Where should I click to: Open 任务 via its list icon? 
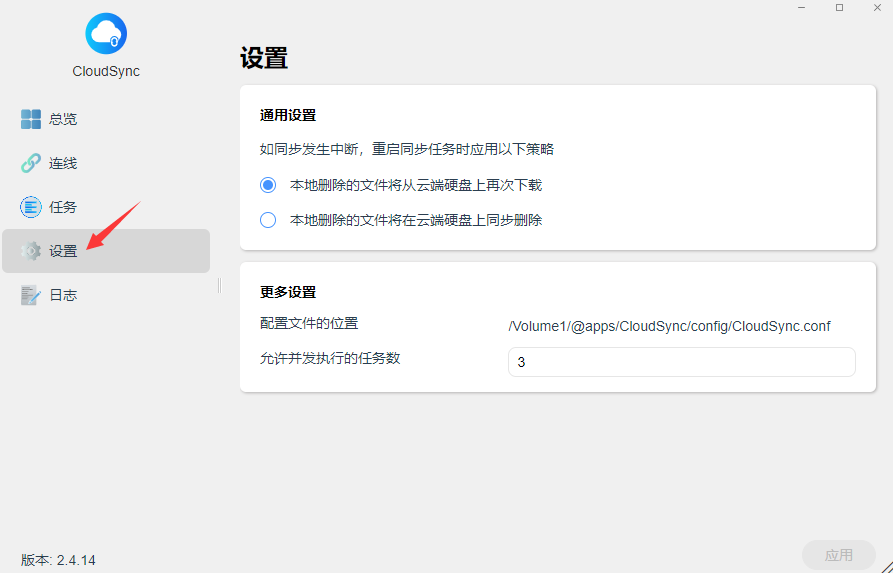tap(31, 207)
